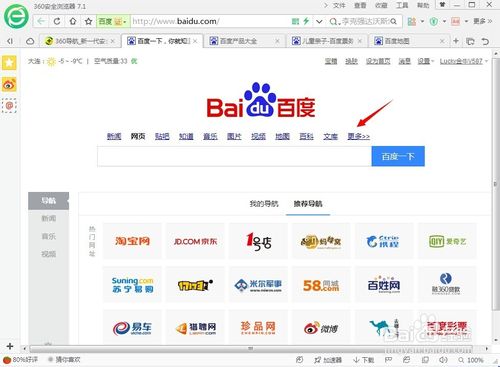Reload the page with the refresh icon
This screenshot has width=500, height=367.
tap(57, 21)
